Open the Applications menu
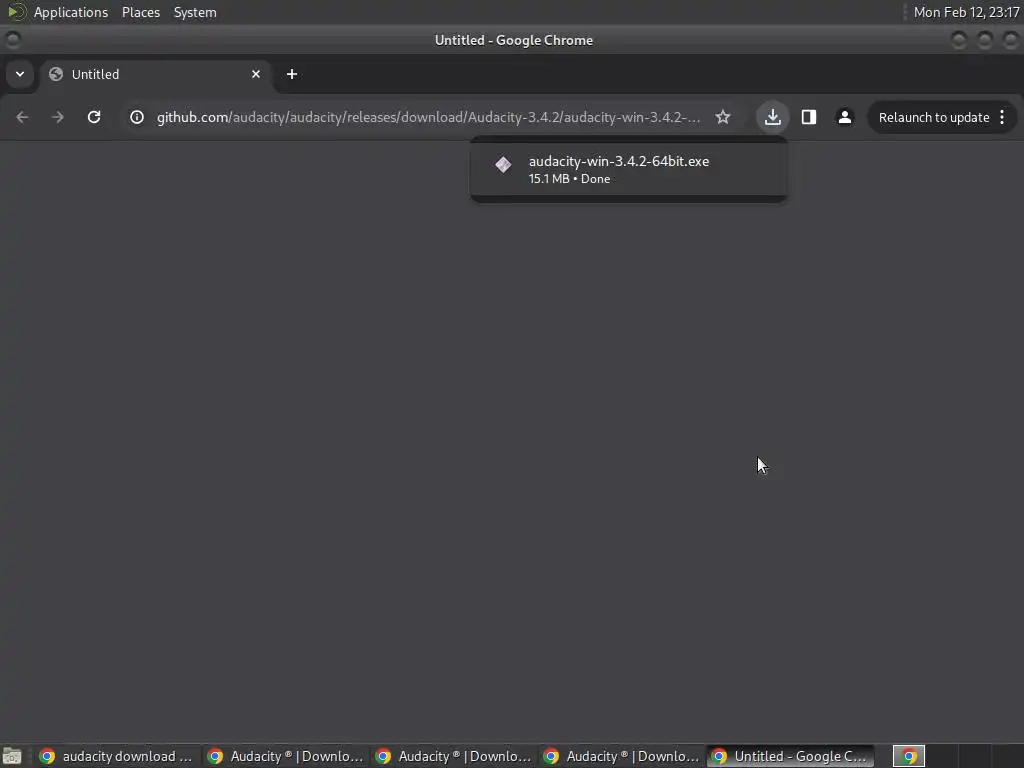This screenshot has height=768, width=1024. 71,12
